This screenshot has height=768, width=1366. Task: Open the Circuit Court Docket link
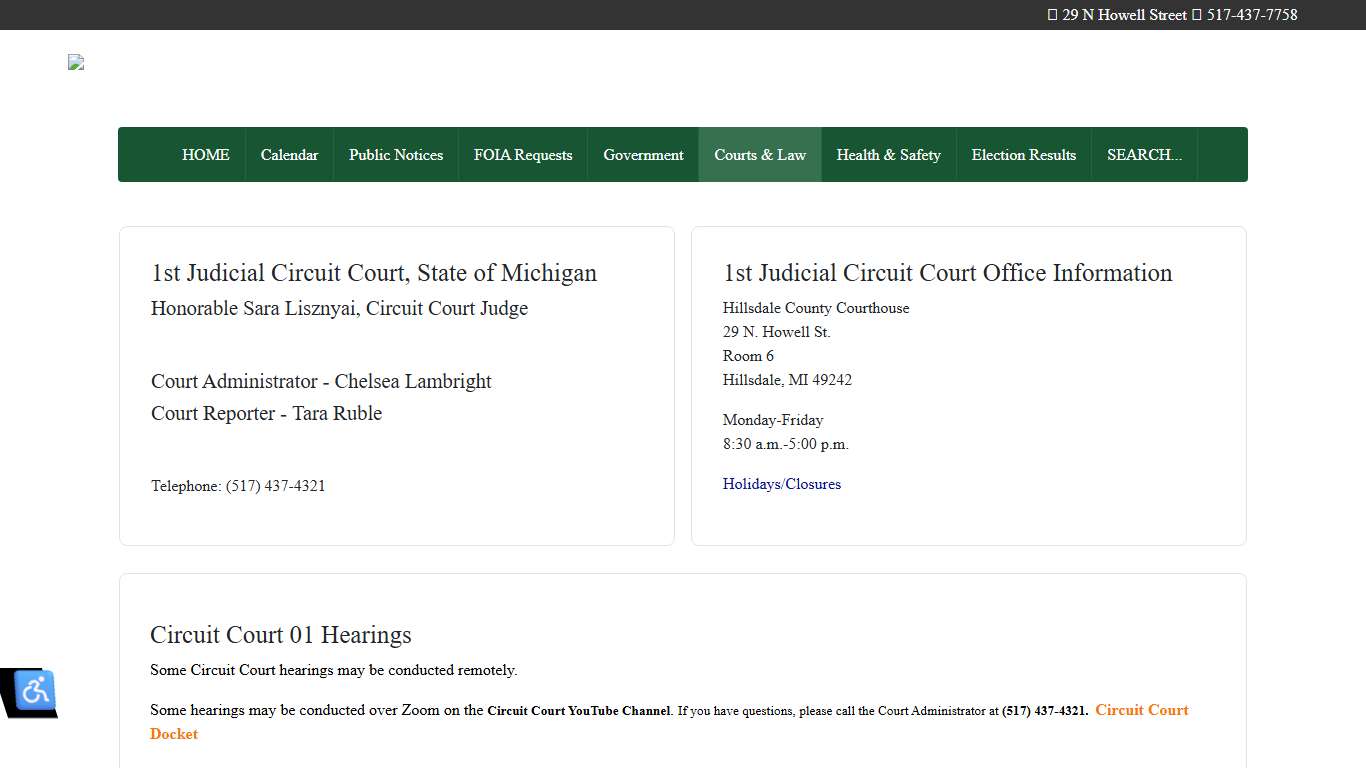tap(1142, 710)
